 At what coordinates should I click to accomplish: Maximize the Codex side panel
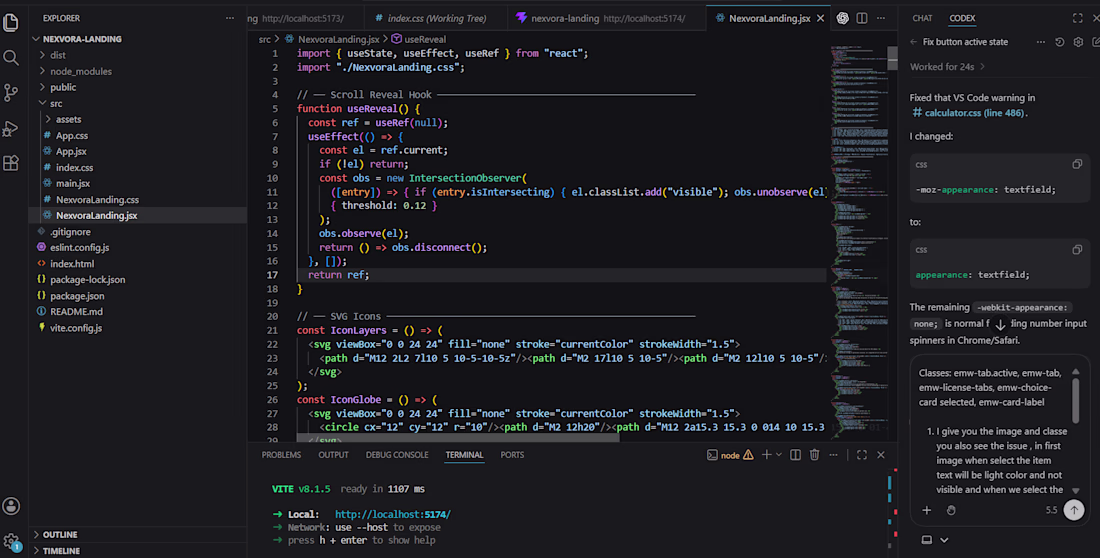pyautogui.click(x=1078, y=18)
